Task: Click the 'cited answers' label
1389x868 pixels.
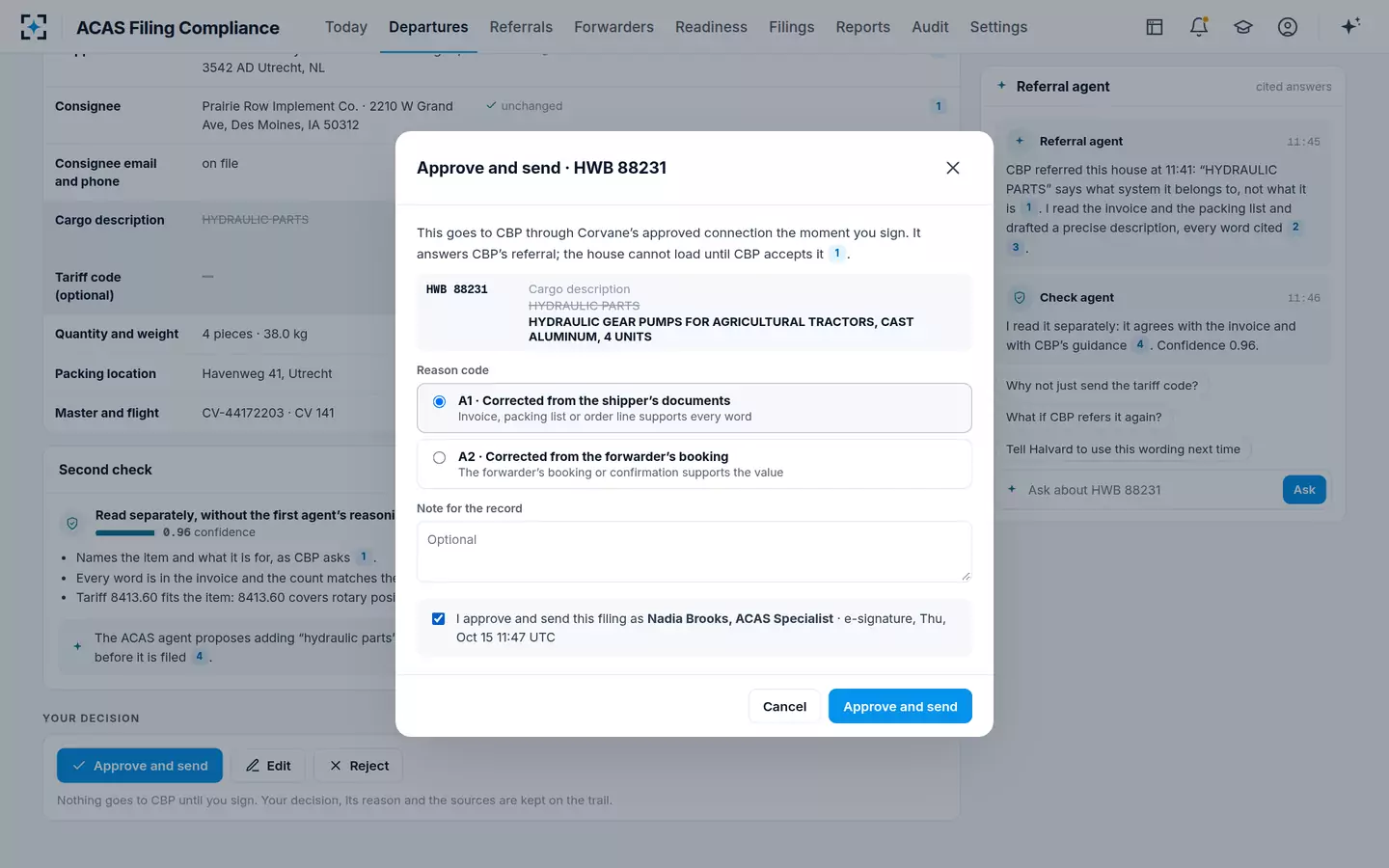Action: [x=1294, y=87]
